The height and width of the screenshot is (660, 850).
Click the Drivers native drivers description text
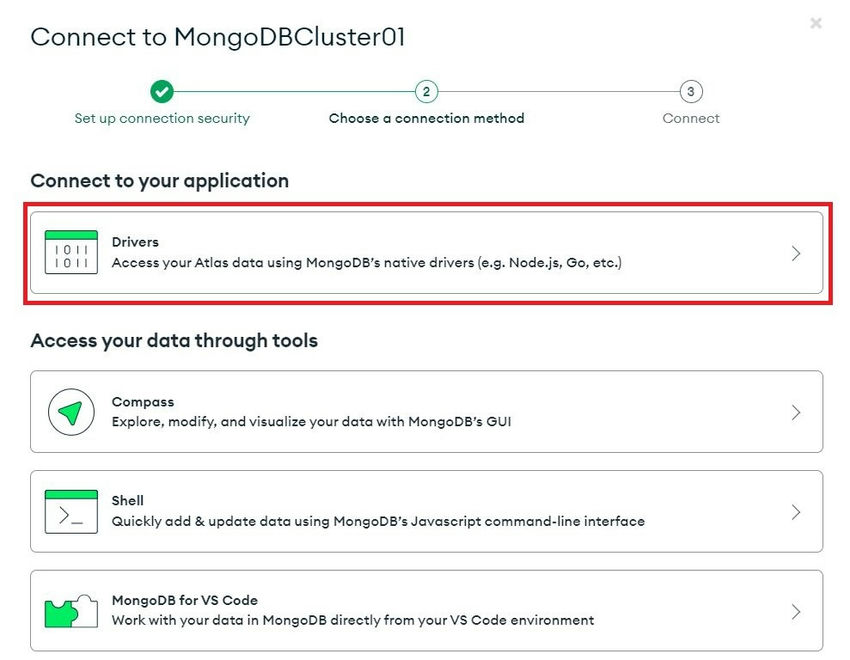tap(366, 263)
